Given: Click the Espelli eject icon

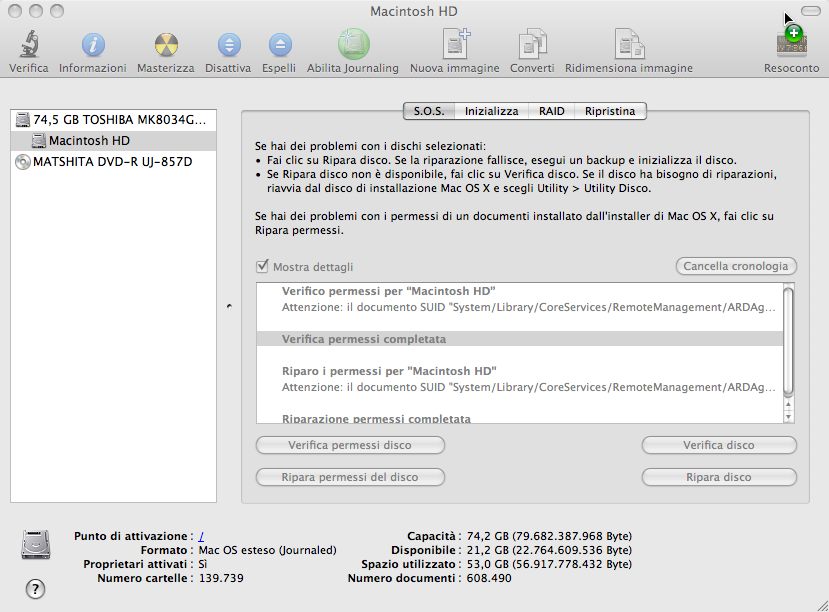Looking at the screenshot, I should [280, 45].
